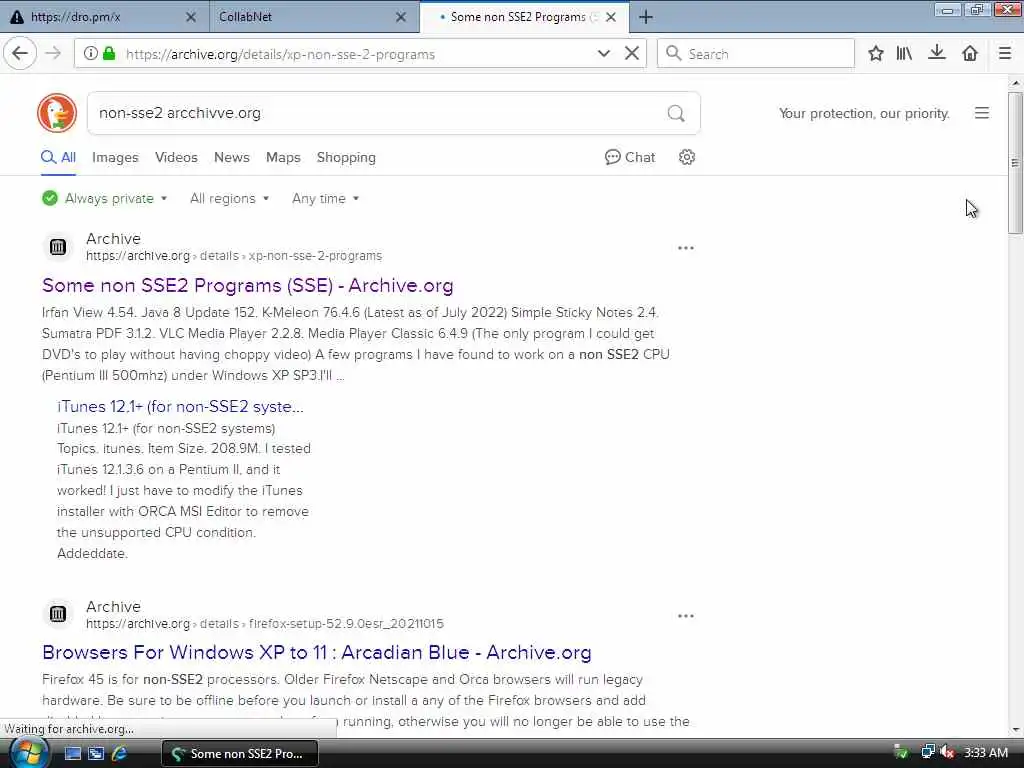Open search settings gear icon
1024x768 pixels.
coord(686,157)
